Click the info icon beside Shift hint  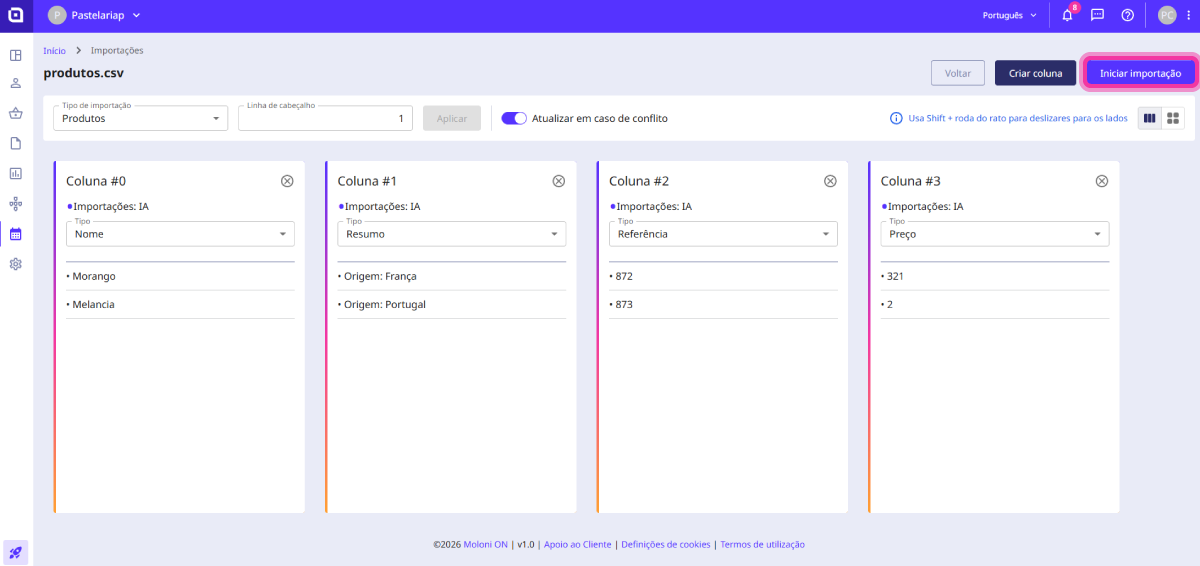tap(896, 118)
